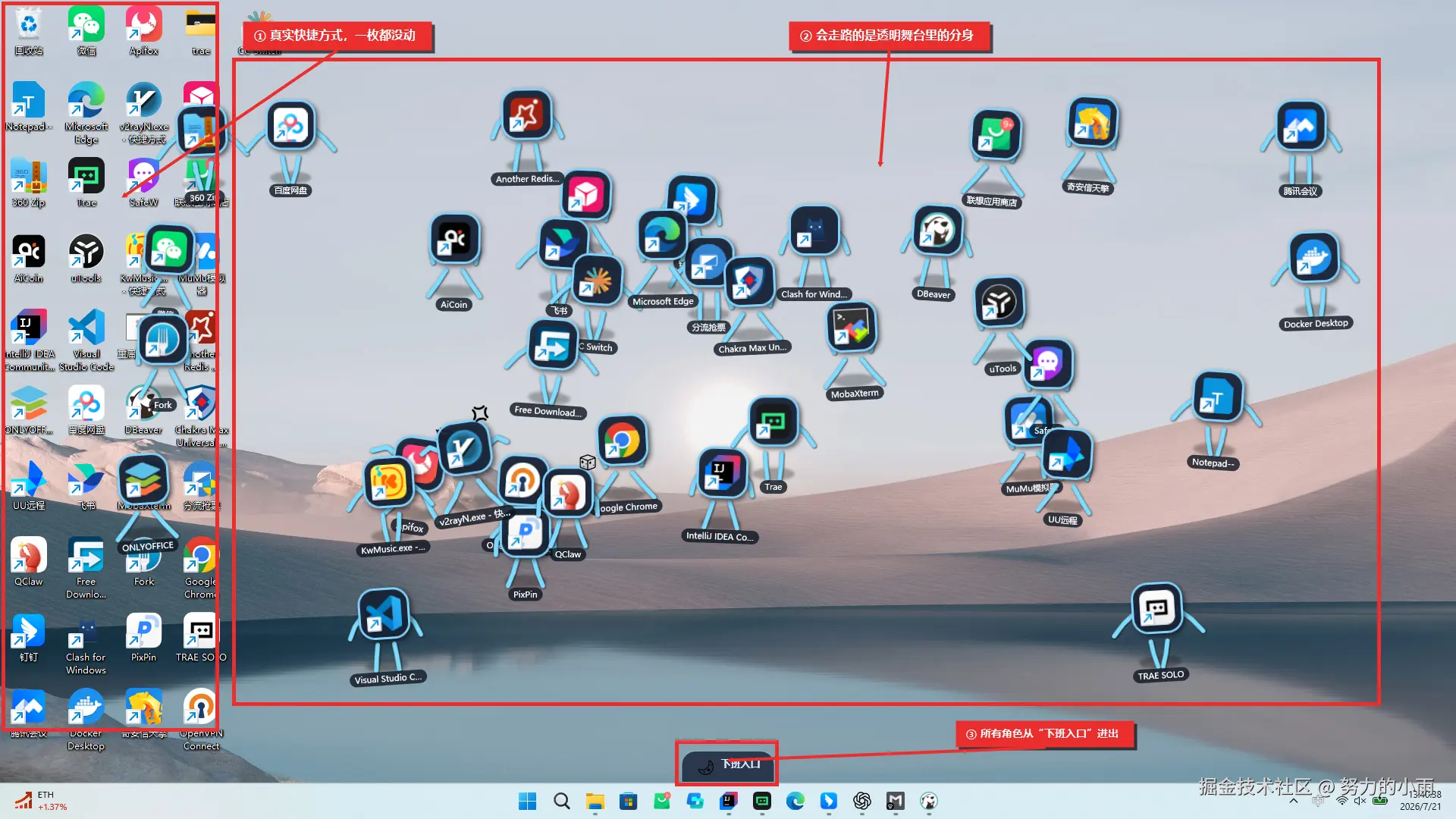Click the walking uTools character
1456x819 pixels.
999,303
